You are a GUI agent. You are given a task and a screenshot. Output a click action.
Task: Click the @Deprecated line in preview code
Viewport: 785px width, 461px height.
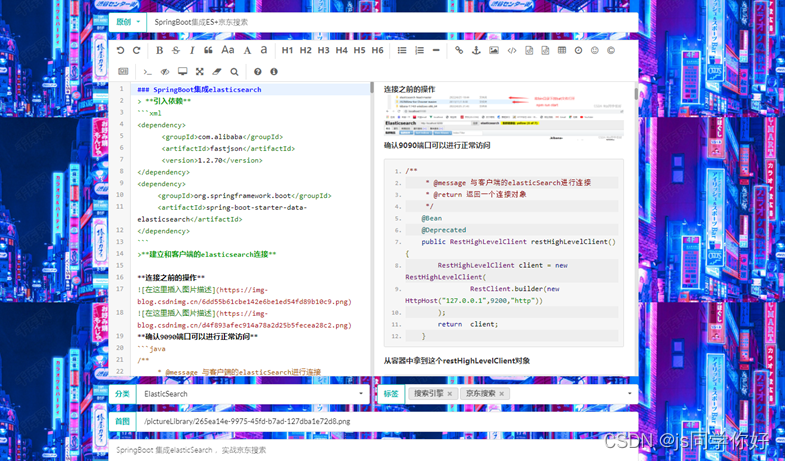click(444, 230)
